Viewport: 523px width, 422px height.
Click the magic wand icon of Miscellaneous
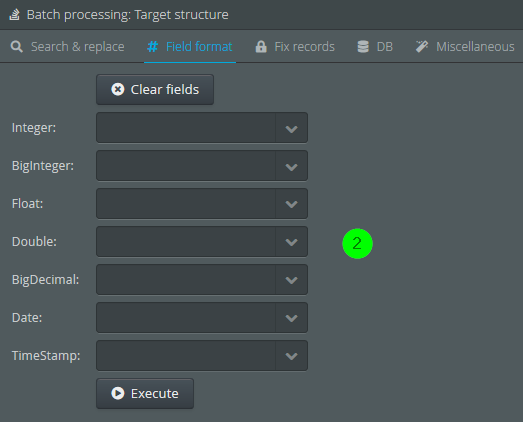tap(422, 47)
